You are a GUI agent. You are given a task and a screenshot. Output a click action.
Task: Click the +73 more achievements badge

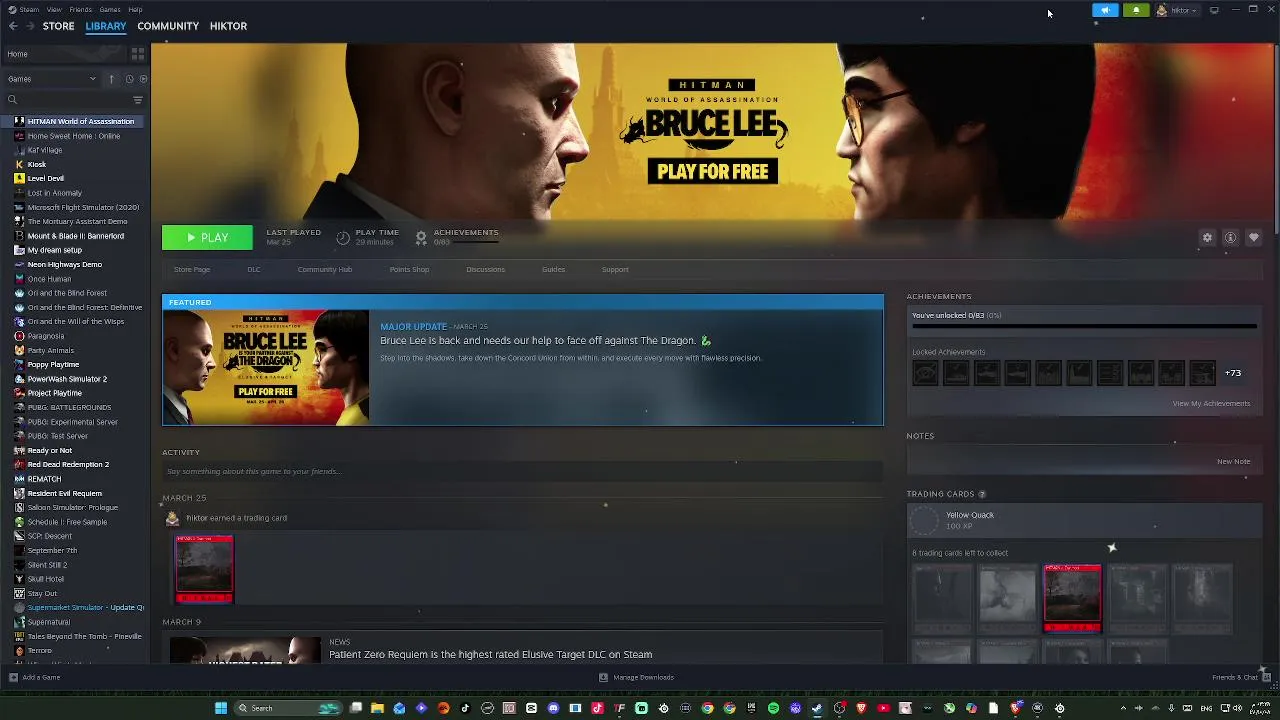tap(1233, 373)
